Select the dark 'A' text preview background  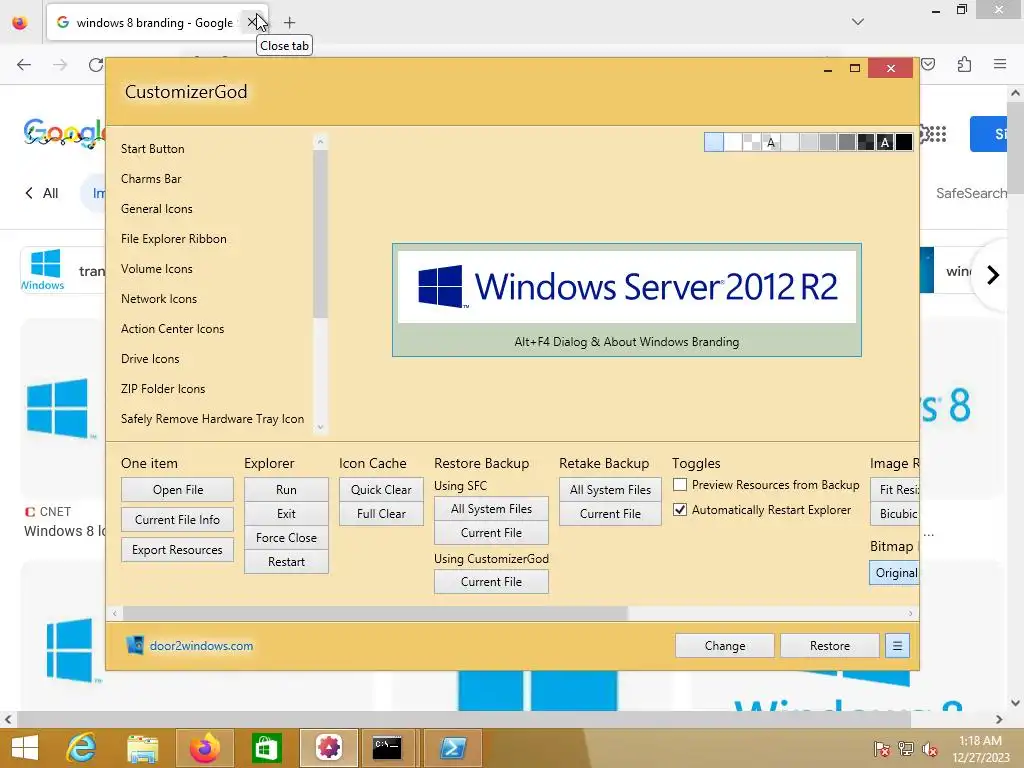tap(885, 142)
